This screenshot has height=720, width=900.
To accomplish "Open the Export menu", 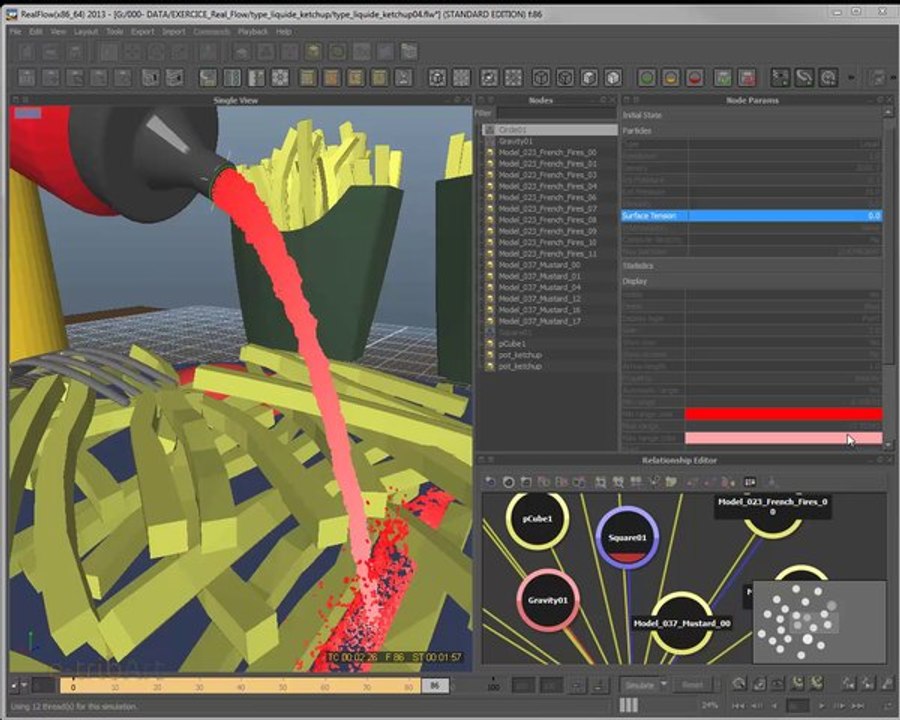I will pos(142,32).
